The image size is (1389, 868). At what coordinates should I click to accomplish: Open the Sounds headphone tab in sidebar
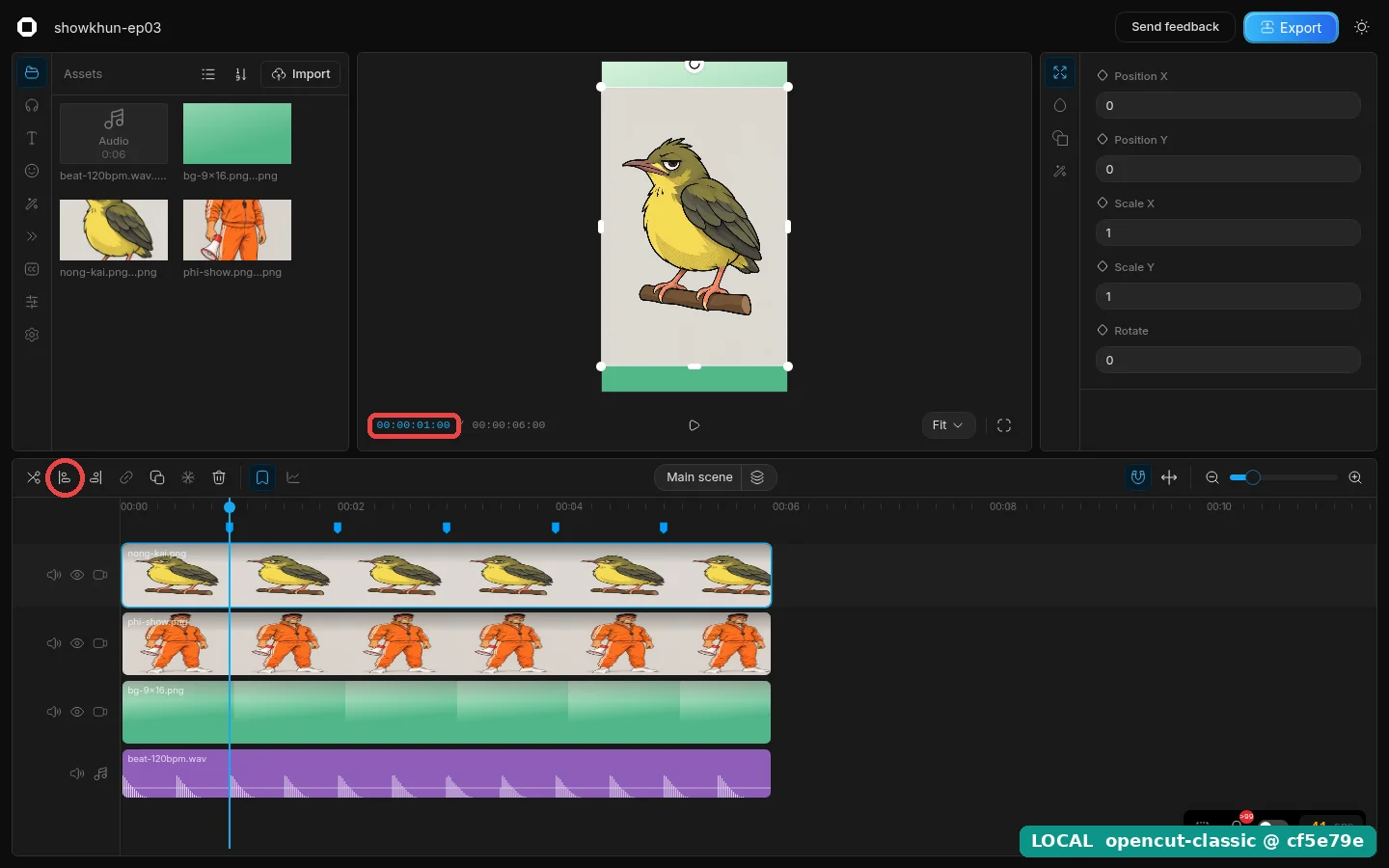[32, 105]
